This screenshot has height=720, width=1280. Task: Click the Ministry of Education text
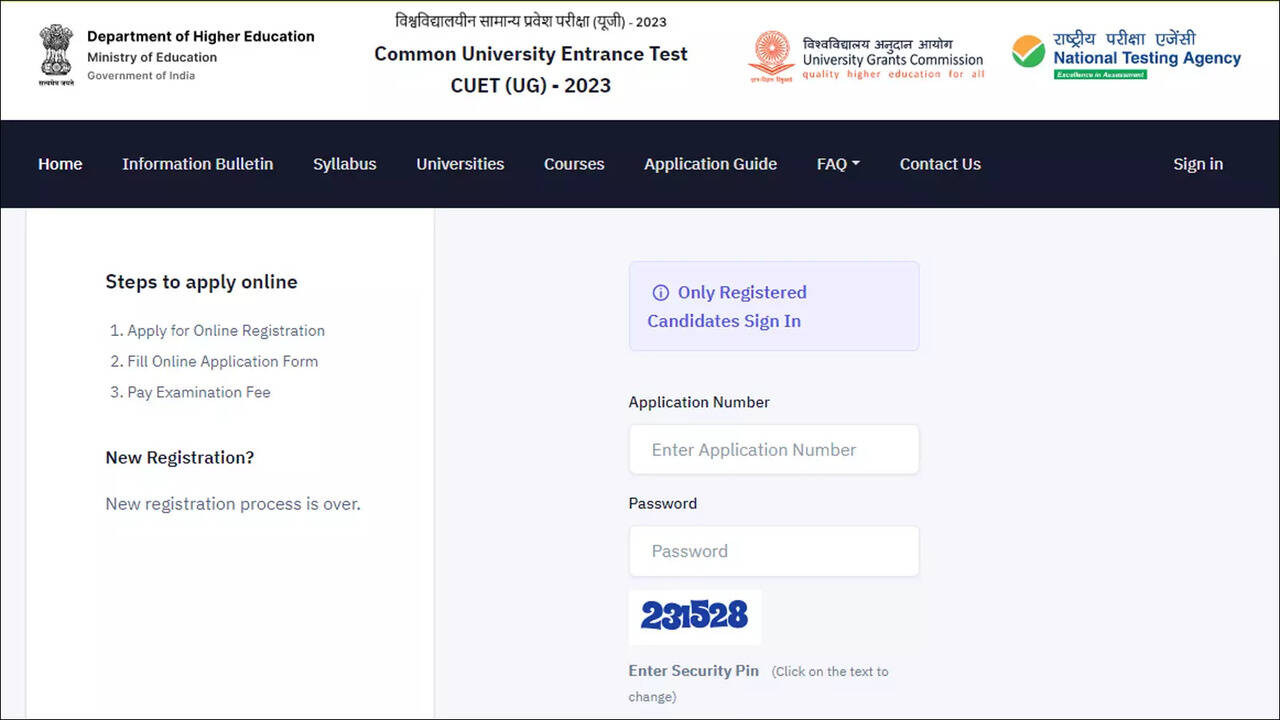point(152,57)
